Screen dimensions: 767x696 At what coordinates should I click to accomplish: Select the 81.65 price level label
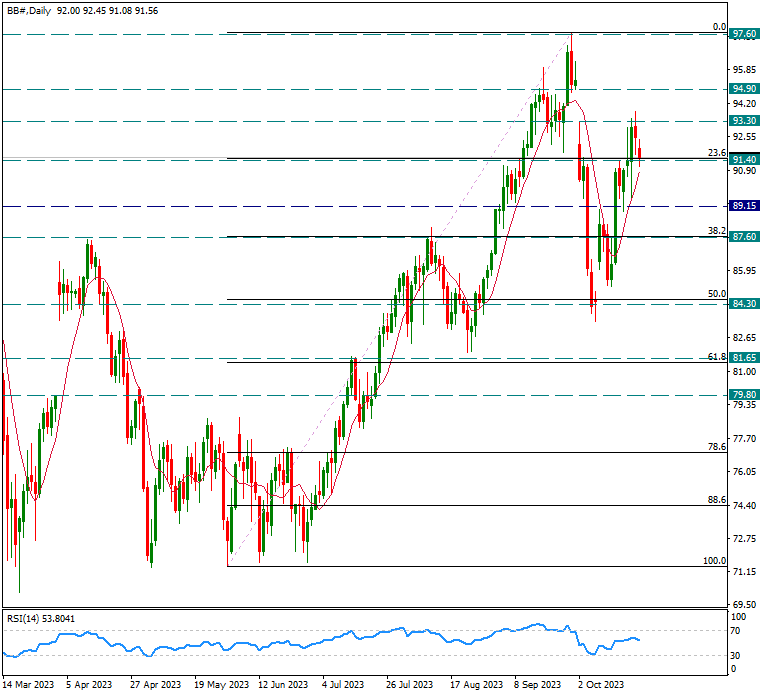[744, 358]
